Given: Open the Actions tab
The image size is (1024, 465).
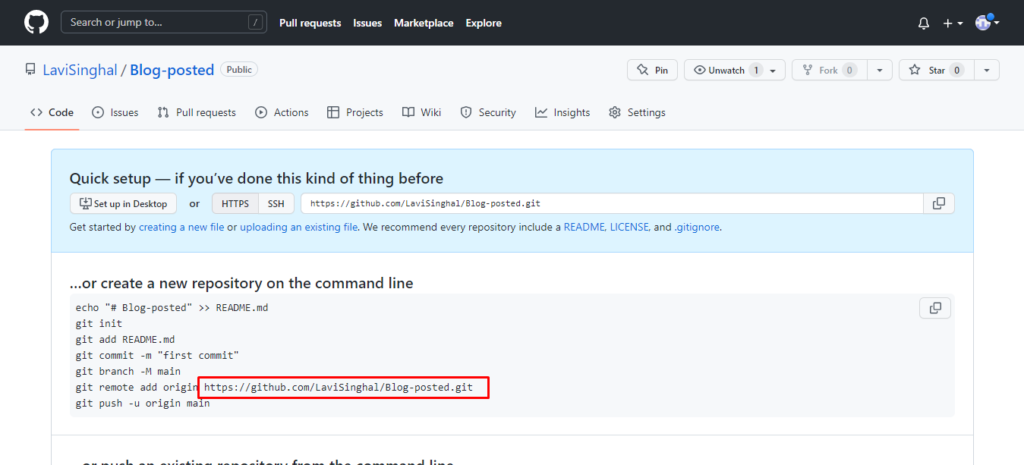Looking at the screenshot, I should [281, 112].
